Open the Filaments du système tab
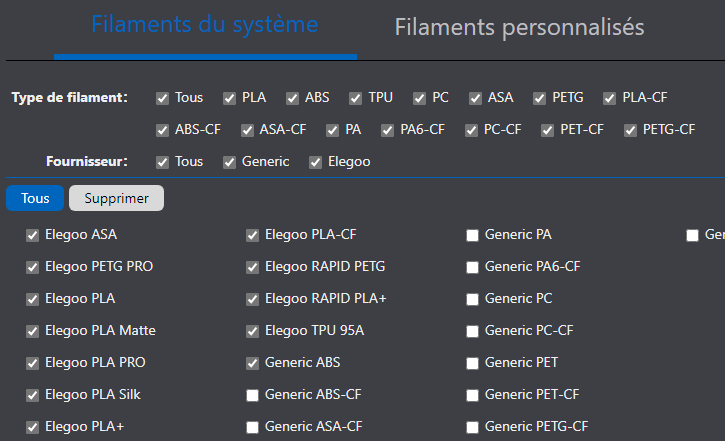The height and width of the screenshot is (441, 725). click(205, 25)
